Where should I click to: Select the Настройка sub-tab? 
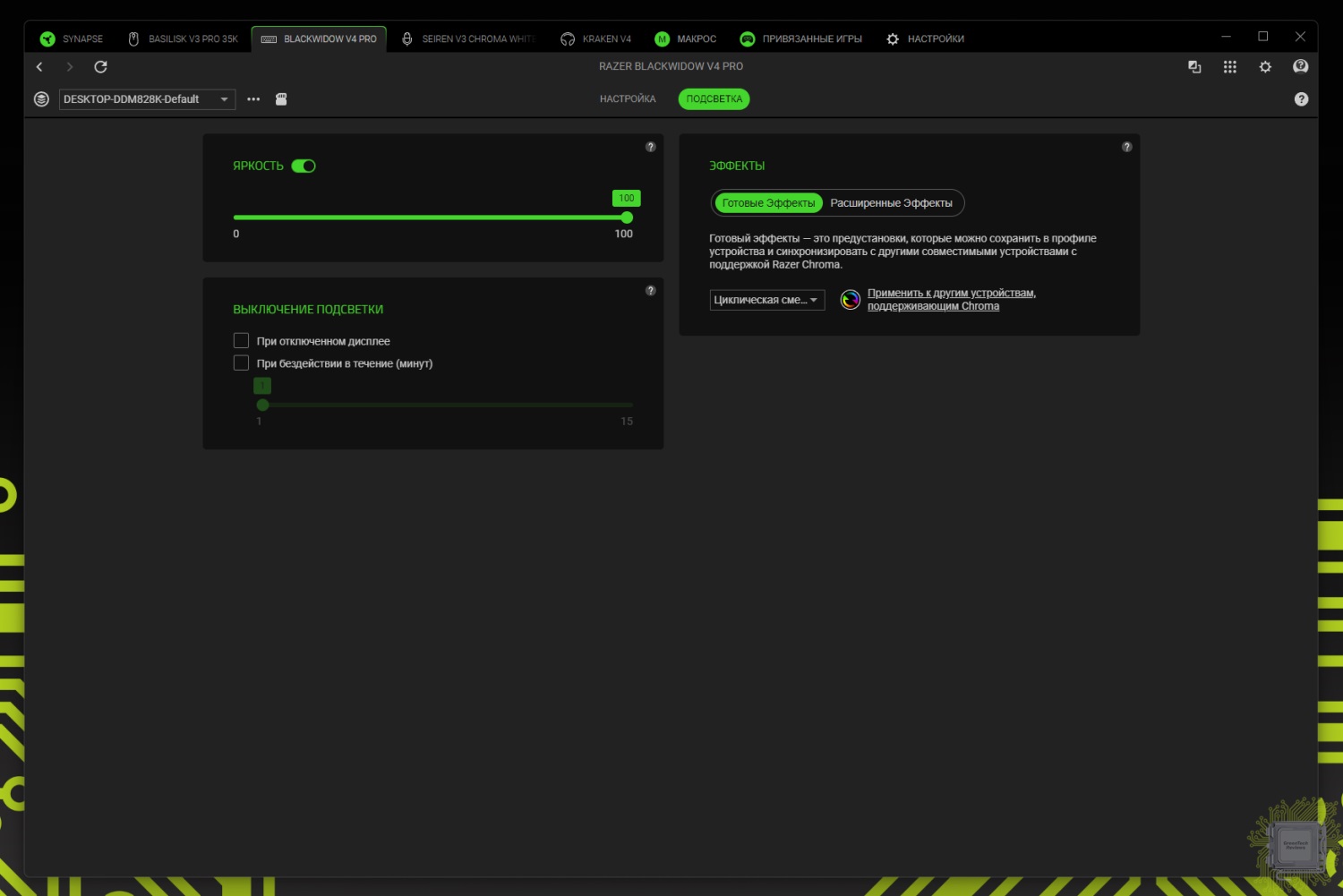click(628, 99)
